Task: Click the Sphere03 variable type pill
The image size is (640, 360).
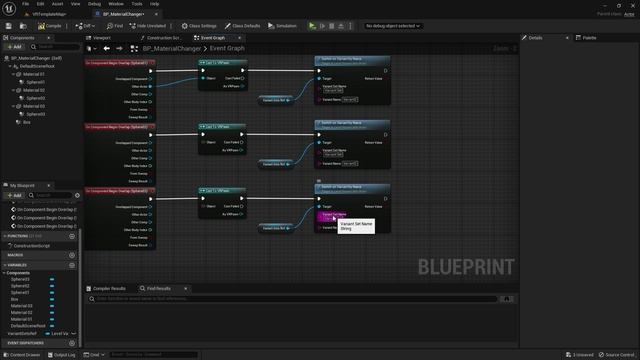Action: tap(52, 279)
